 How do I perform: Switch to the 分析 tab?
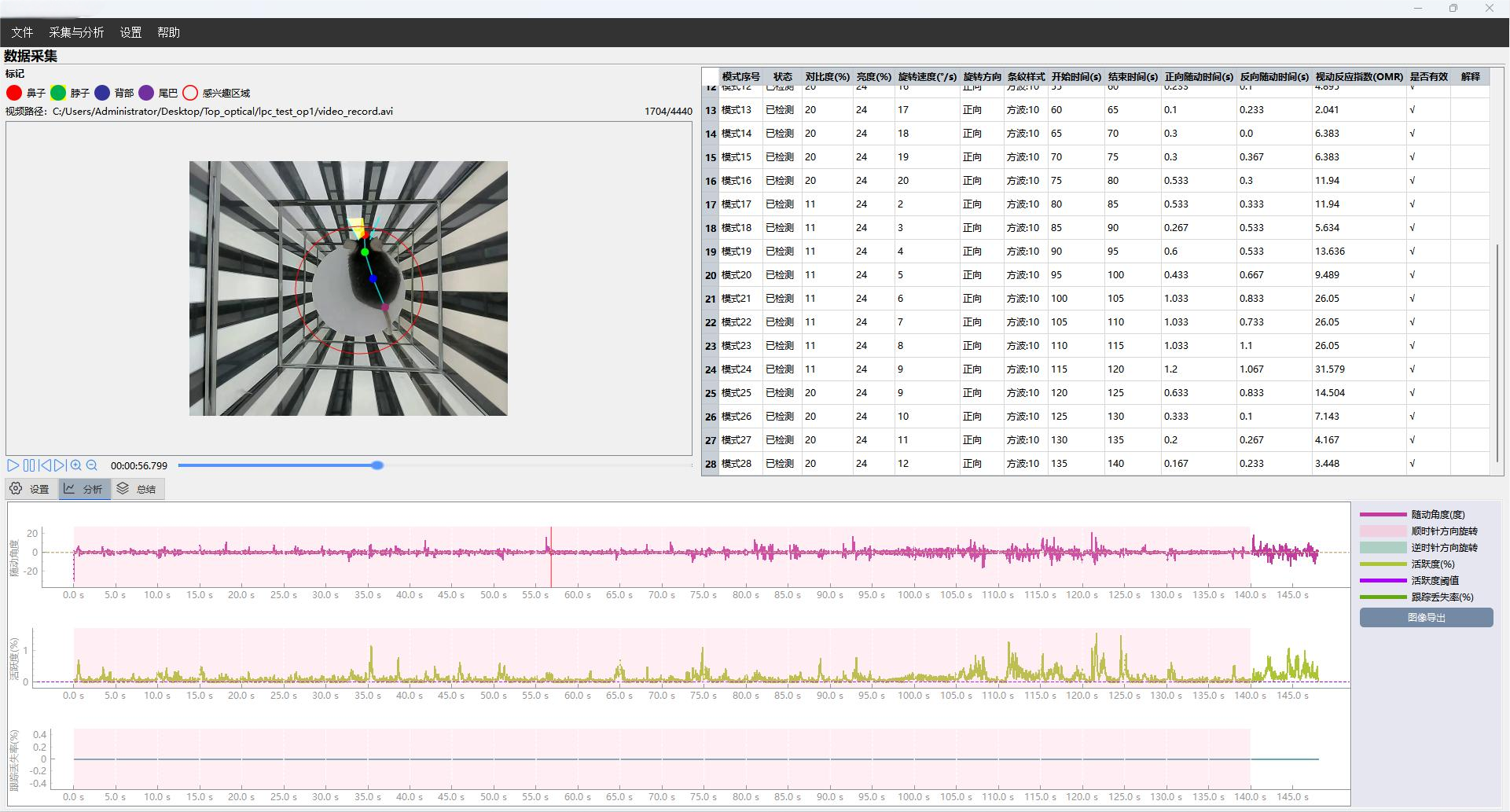[84, 489]
